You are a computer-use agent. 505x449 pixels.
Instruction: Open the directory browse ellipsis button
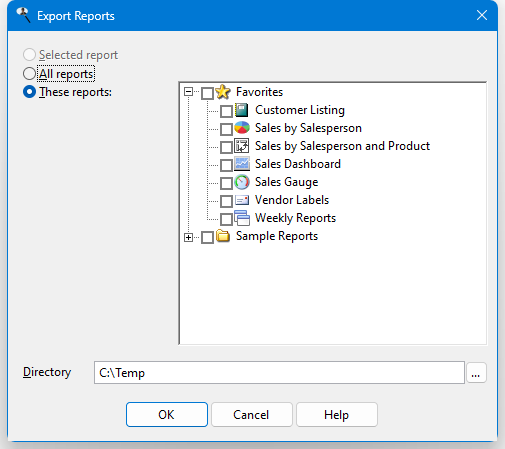(476, 373)
